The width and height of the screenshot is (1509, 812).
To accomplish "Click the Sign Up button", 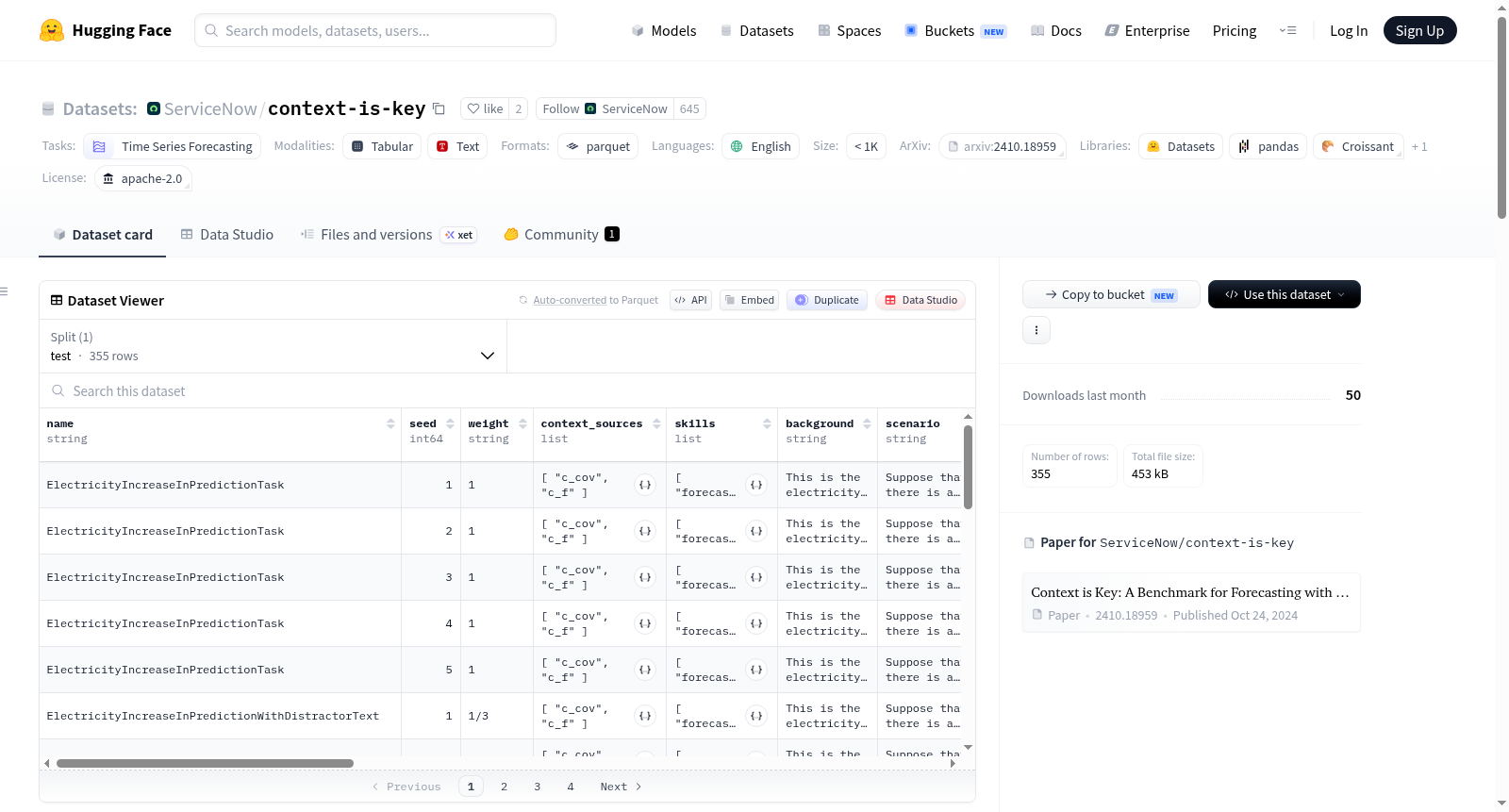I will (x=1419, y=30).
